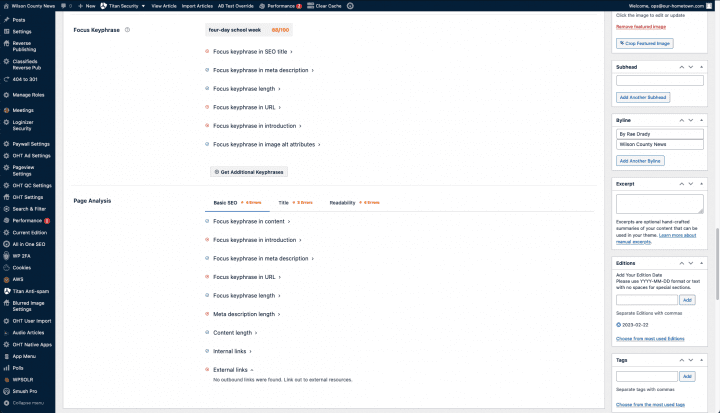Open Paywall Settings

click(31, 144)
